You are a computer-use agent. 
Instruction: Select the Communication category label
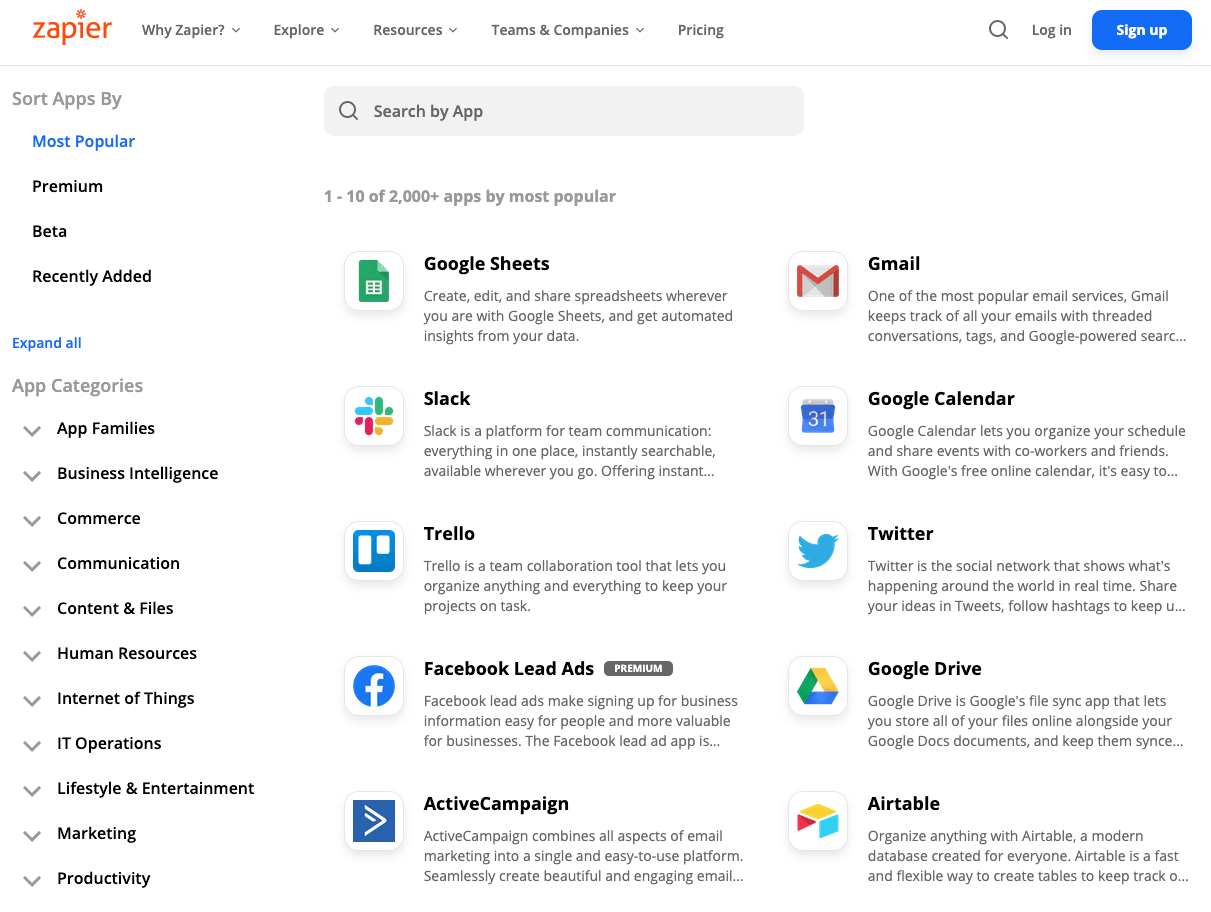118,563
